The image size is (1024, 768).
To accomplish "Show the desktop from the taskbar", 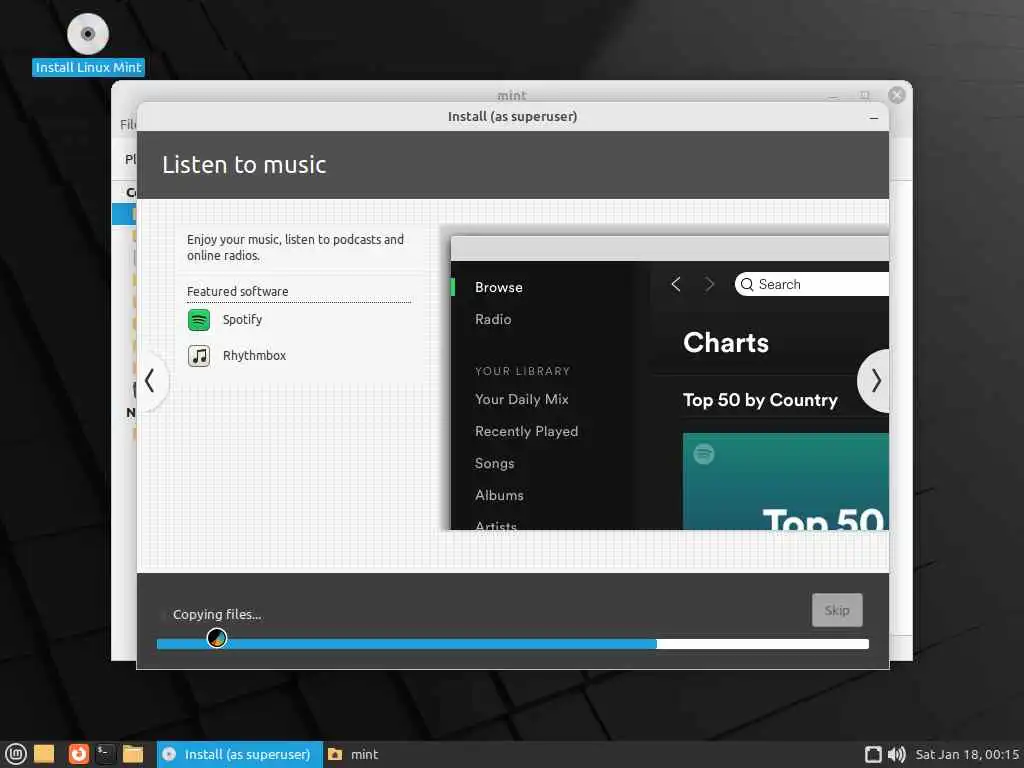I will (x=44, y=754).
